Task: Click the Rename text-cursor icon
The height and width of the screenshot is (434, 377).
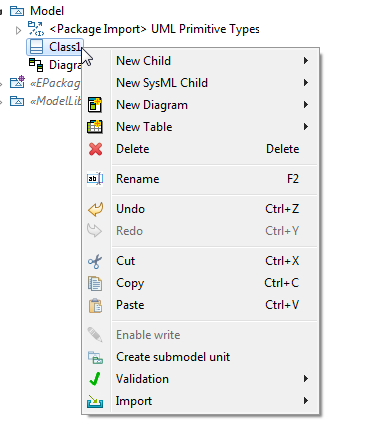Action: click(95, 179)
